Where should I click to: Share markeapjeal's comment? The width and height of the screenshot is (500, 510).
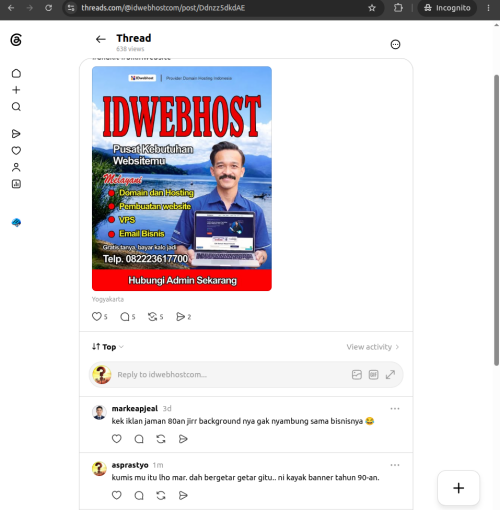pos(183,439)
